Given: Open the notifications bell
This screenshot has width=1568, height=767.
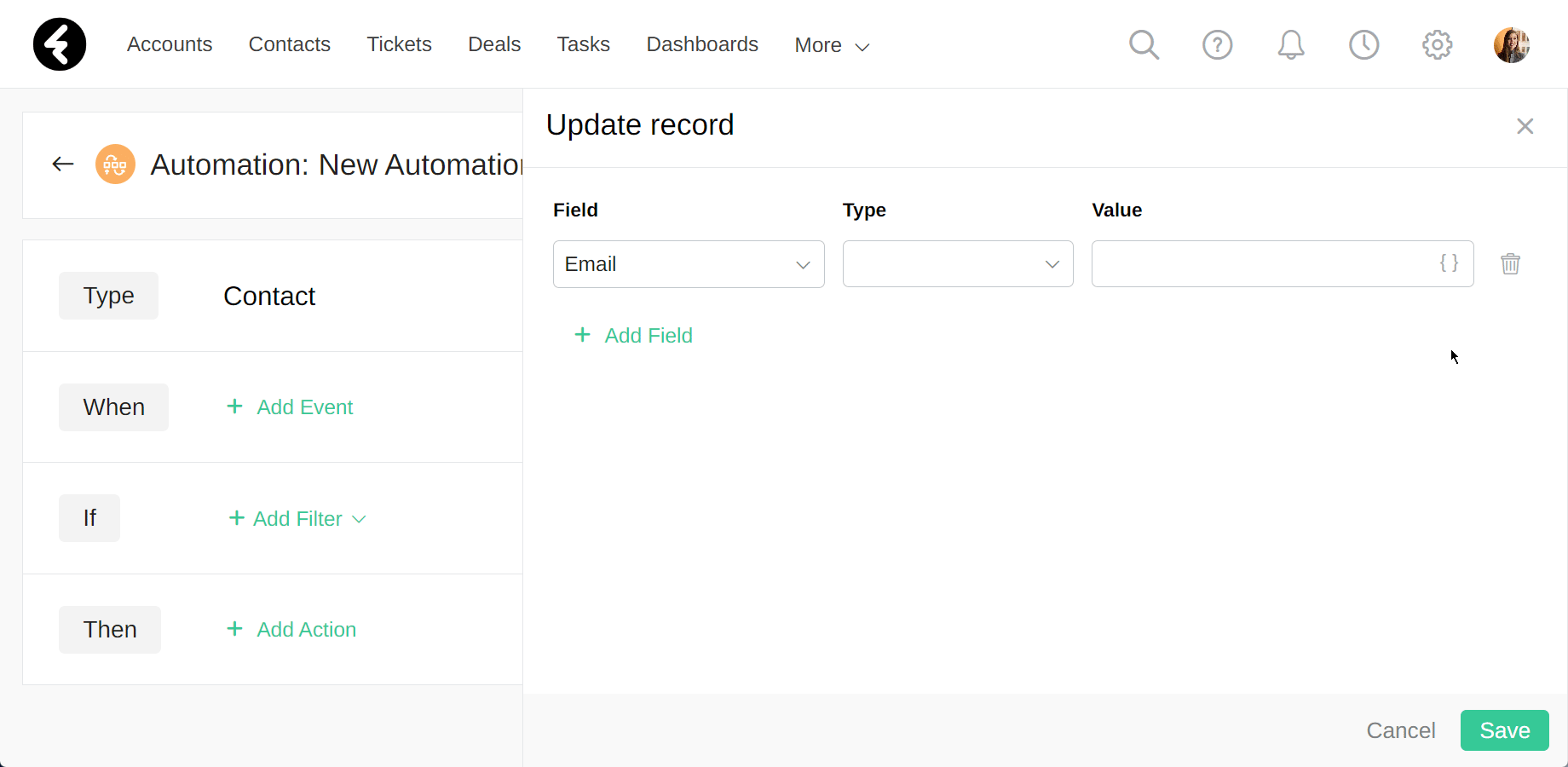Looking at the screenshot, I should [x=1290, y=44].
